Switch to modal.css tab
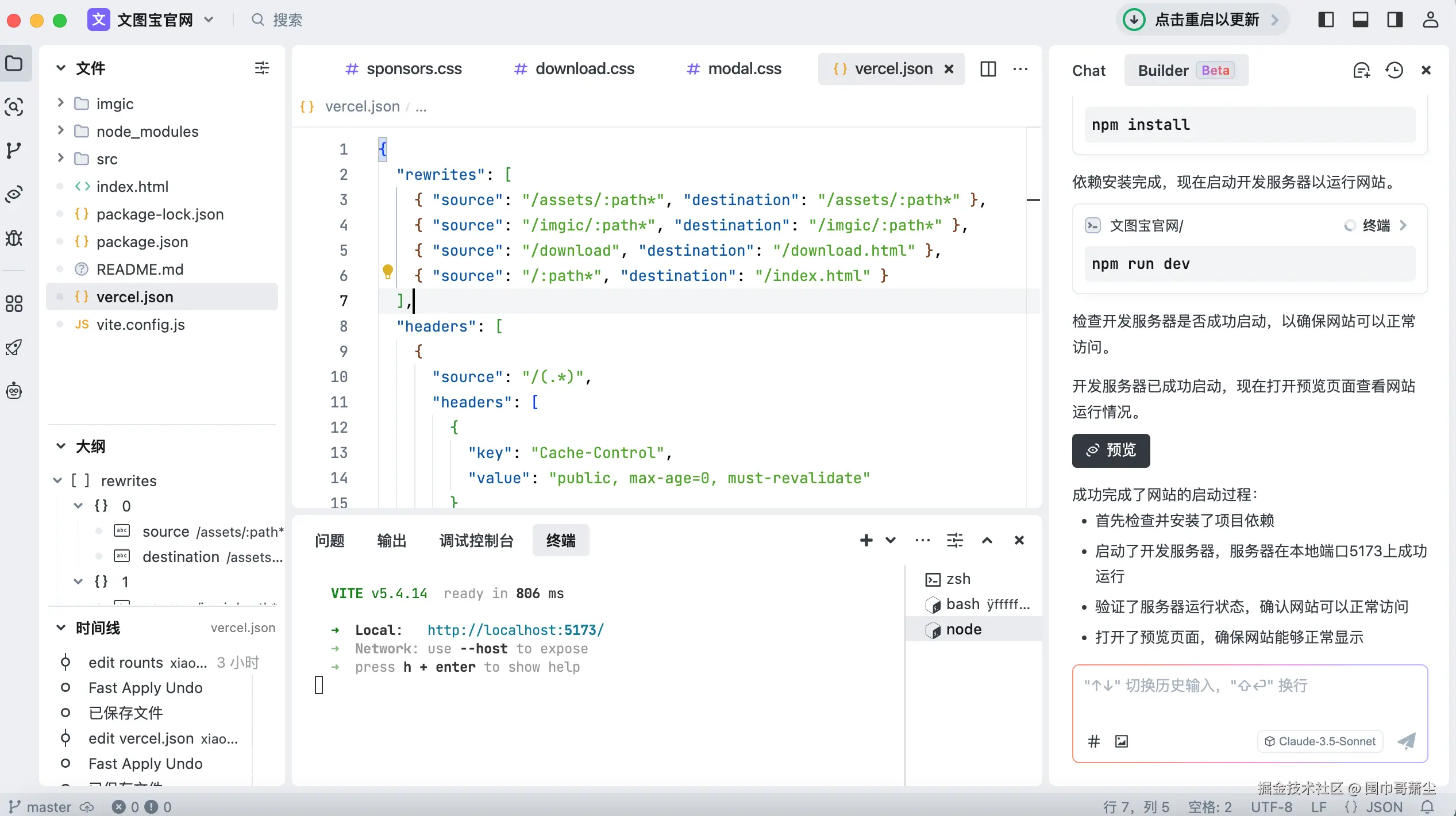Viewport: 1456px width, 816px height. tap(734, 69)
